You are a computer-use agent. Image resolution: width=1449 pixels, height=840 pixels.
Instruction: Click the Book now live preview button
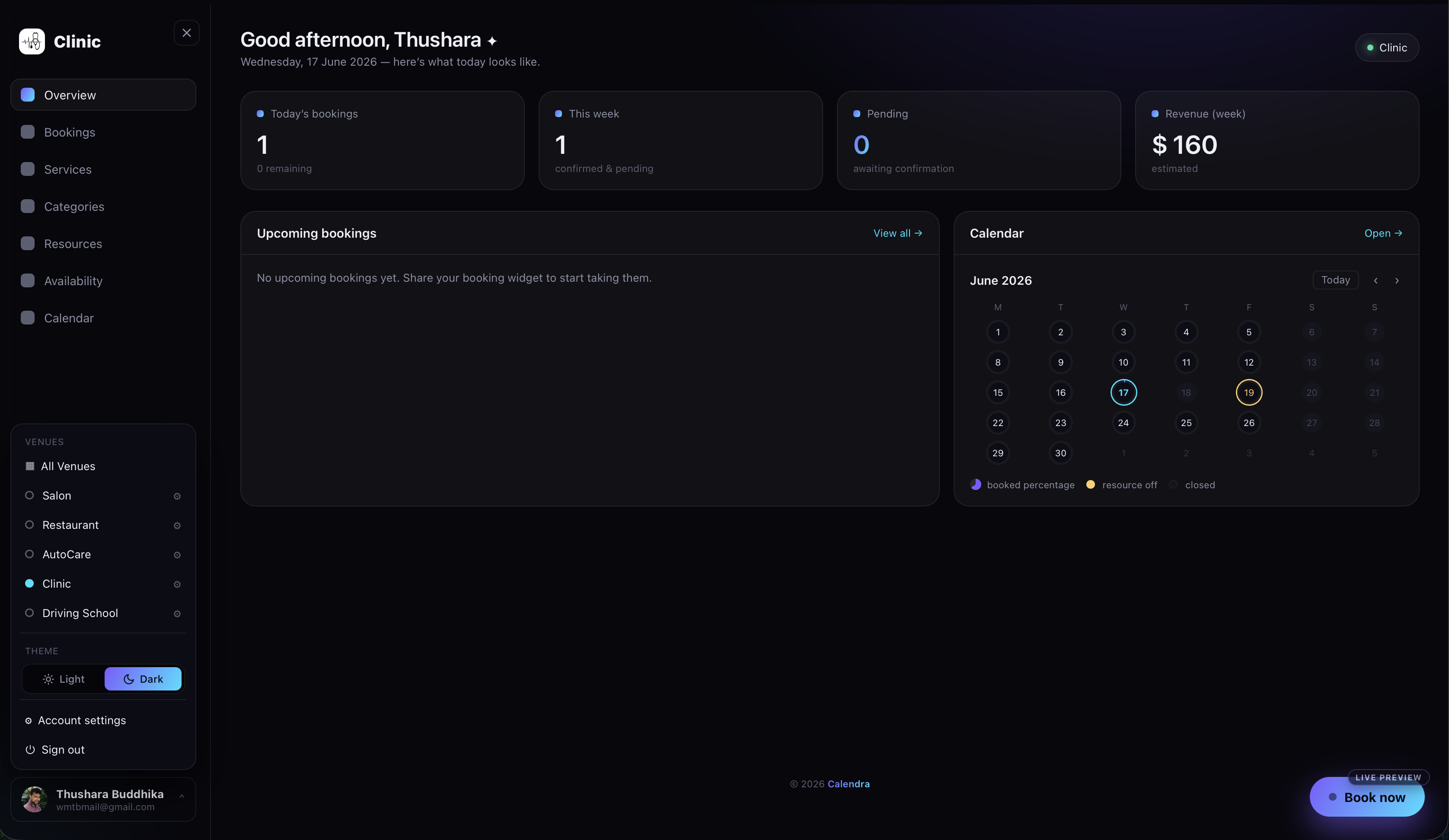pyautogui.click(x=1367, y=797)
